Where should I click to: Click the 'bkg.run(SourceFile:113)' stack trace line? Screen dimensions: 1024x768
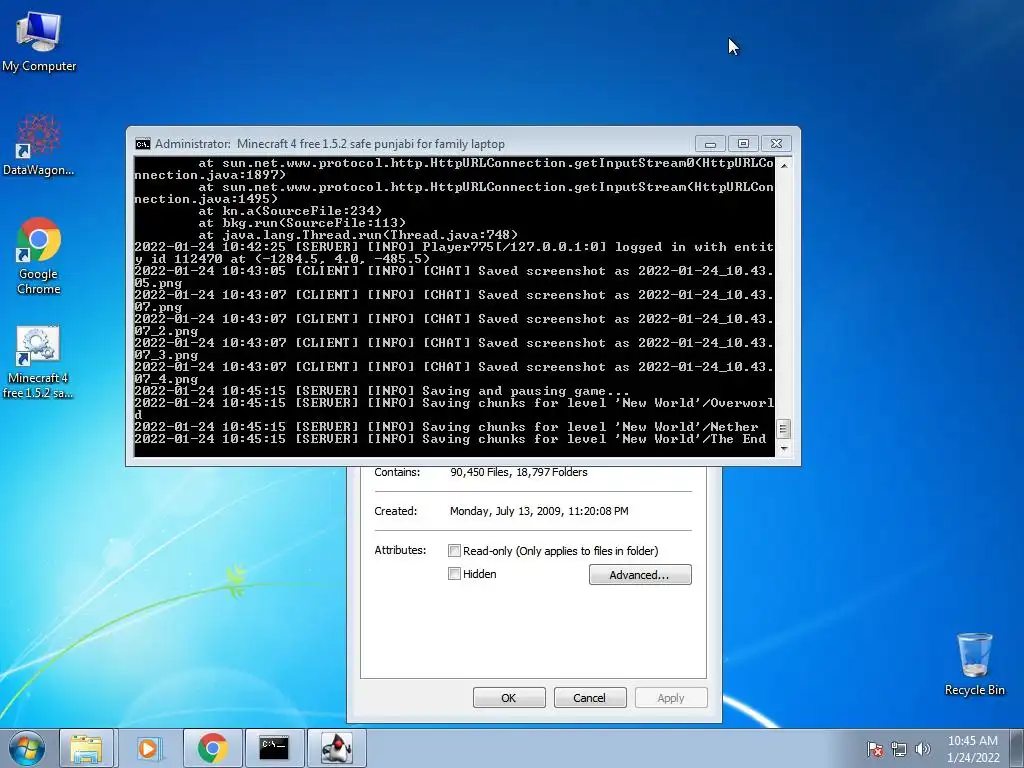coord(302,223)
